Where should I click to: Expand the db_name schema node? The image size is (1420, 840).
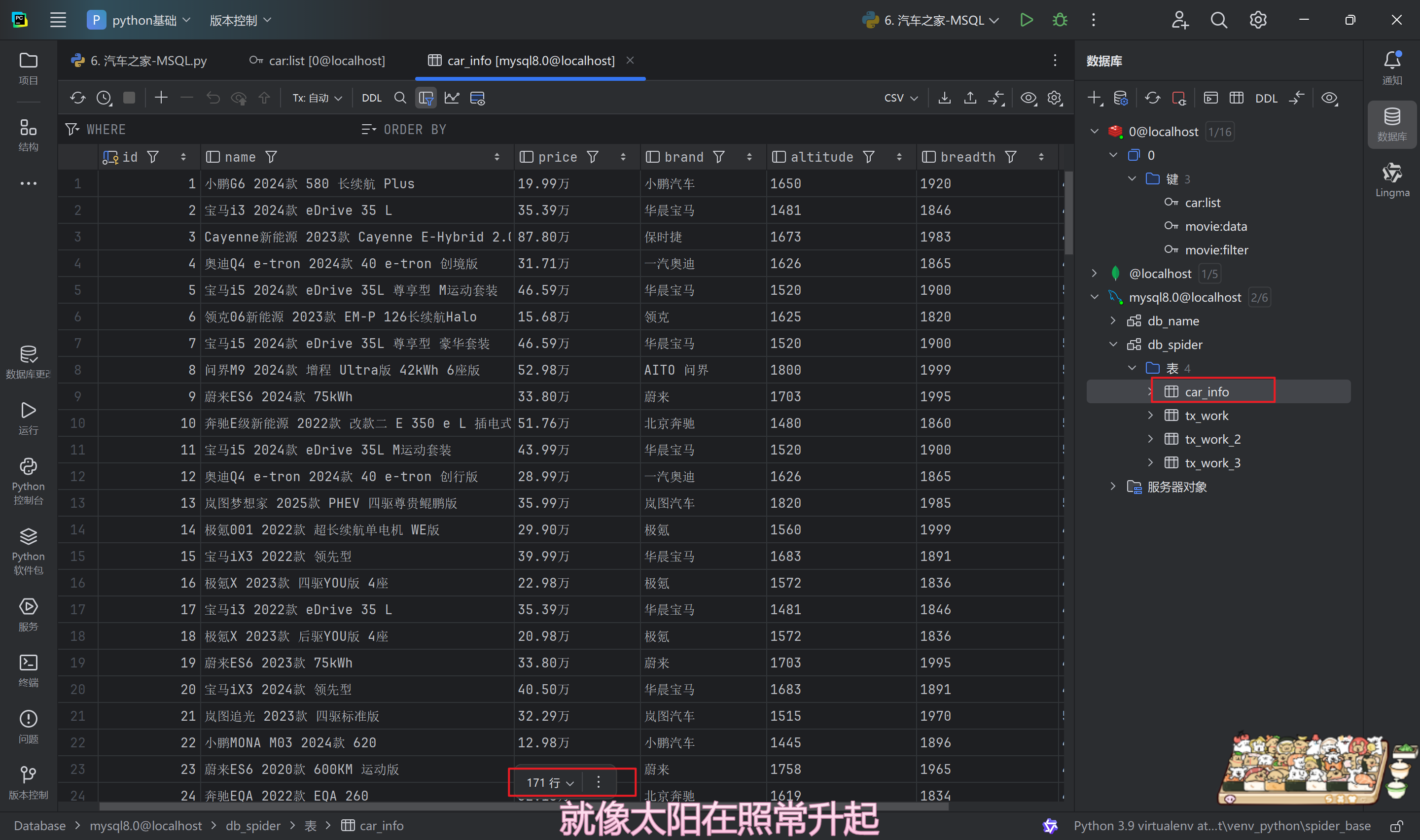click(x=1113, y=321)
